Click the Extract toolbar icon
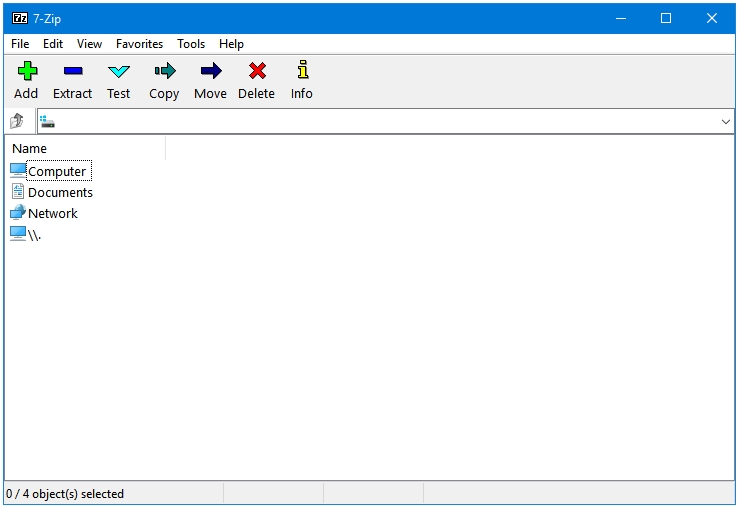 tap(73, 71)
